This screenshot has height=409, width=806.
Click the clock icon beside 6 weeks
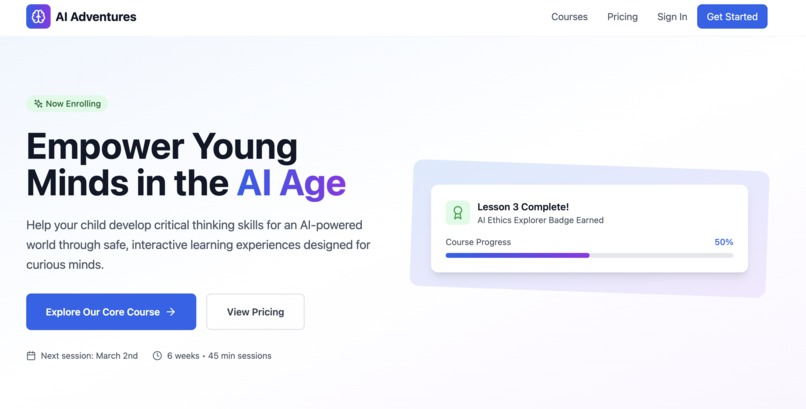pos(157,356)
